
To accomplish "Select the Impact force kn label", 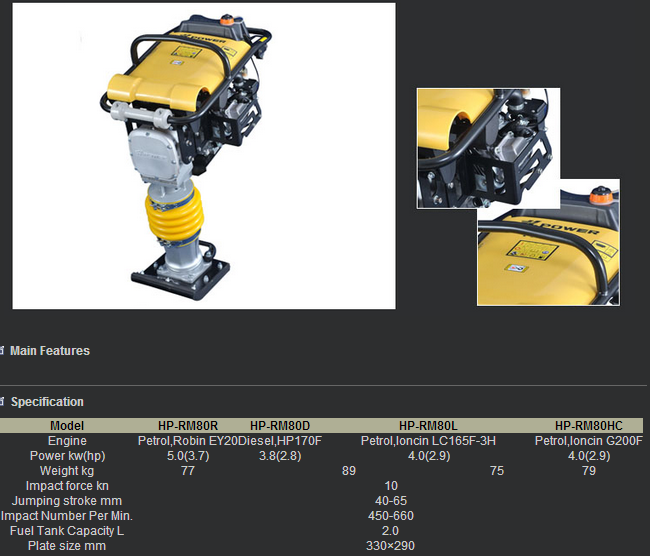I will click(x=67, y=486).
